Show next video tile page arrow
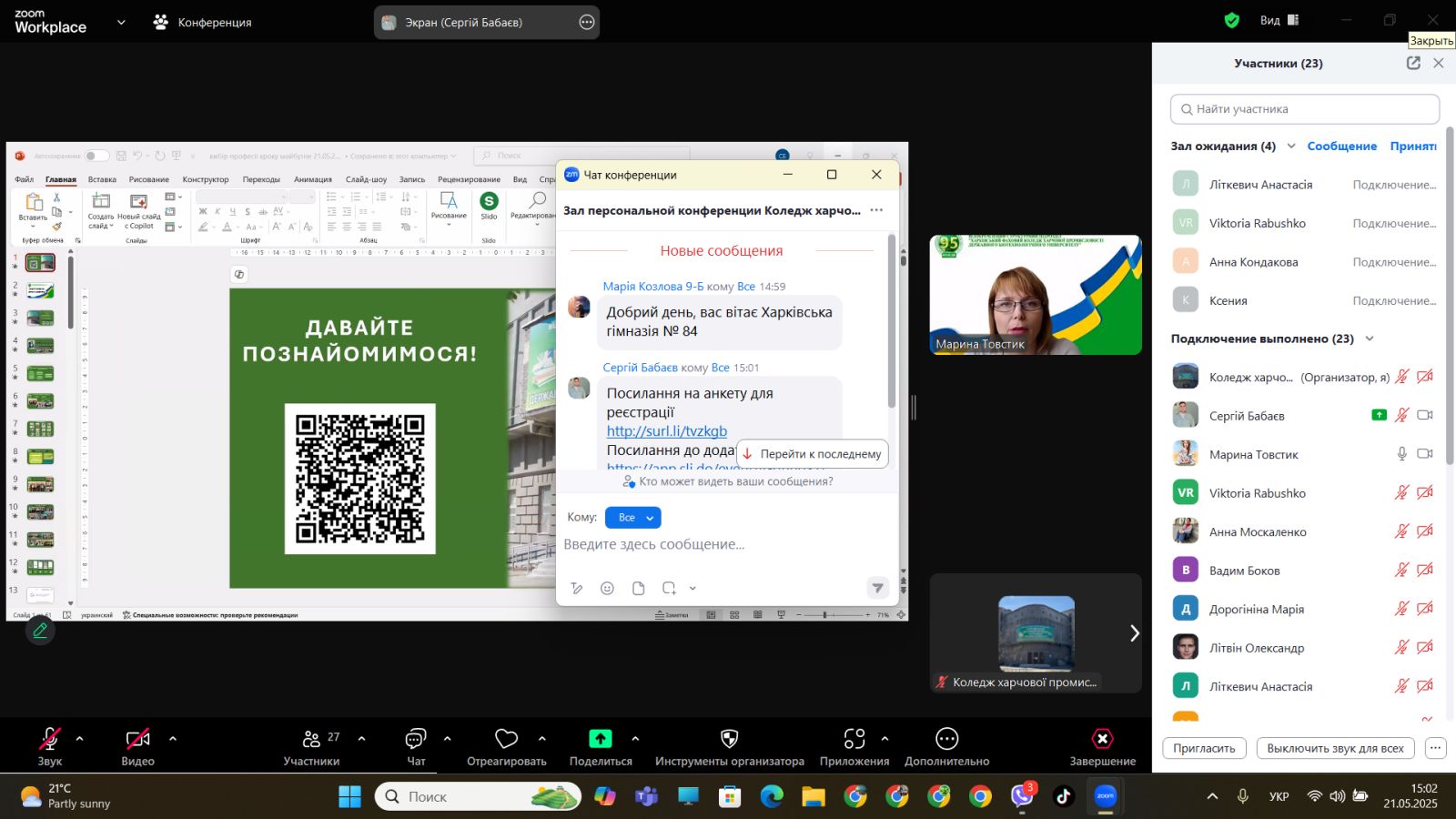1456x819 pixels. (1134, 633)
